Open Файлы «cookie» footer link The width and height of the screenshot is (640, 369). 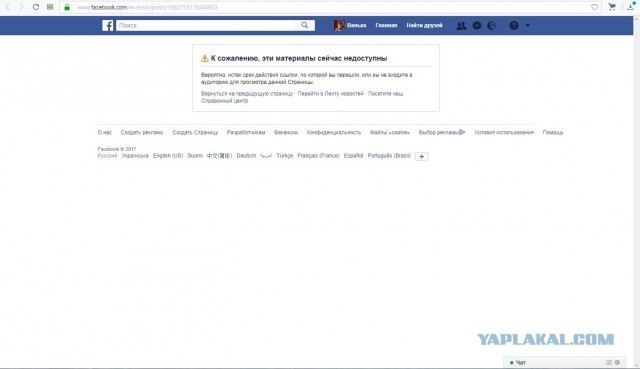tap(390, 132)
